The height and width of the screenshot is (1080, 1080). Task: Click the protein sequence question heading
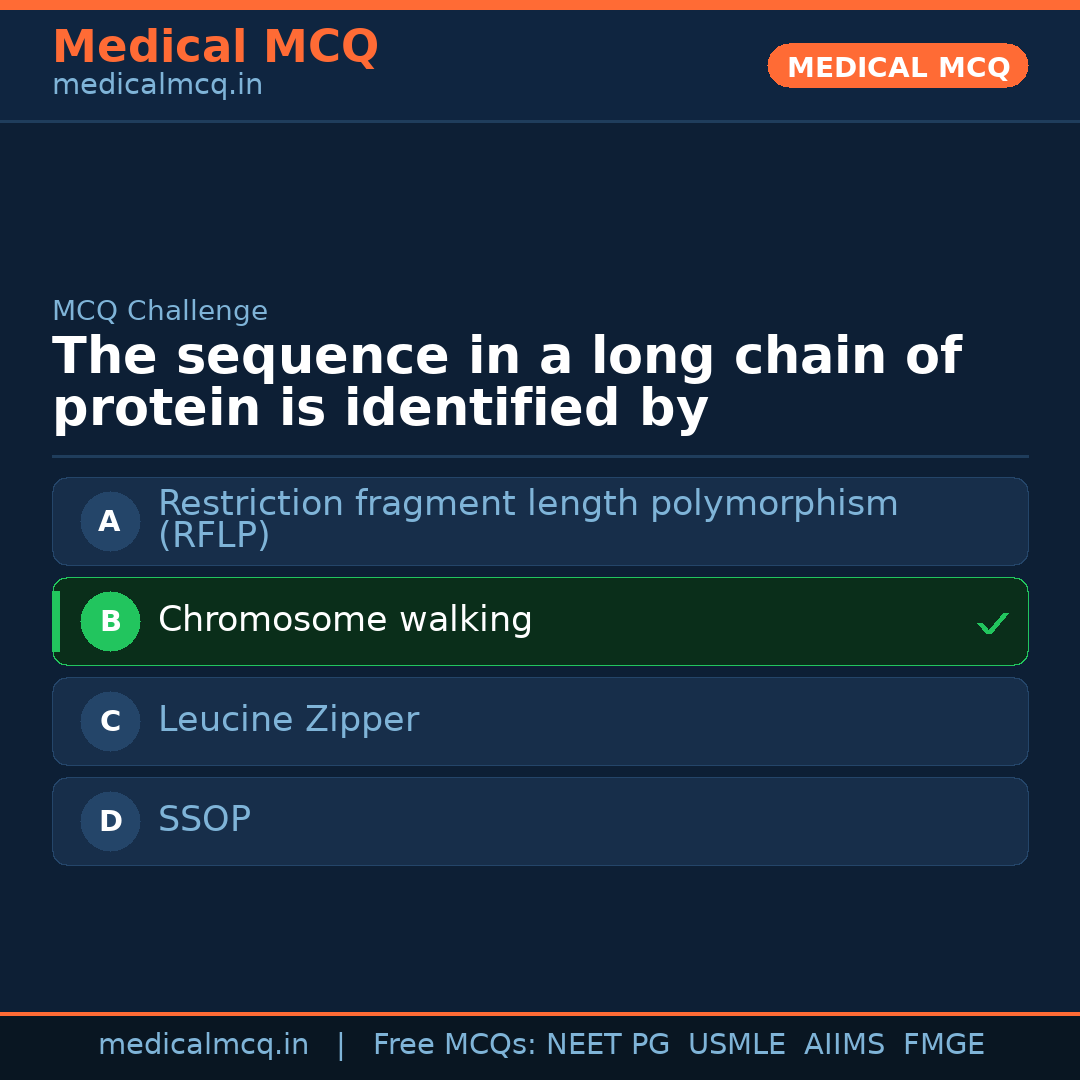[x=506, y=383]
